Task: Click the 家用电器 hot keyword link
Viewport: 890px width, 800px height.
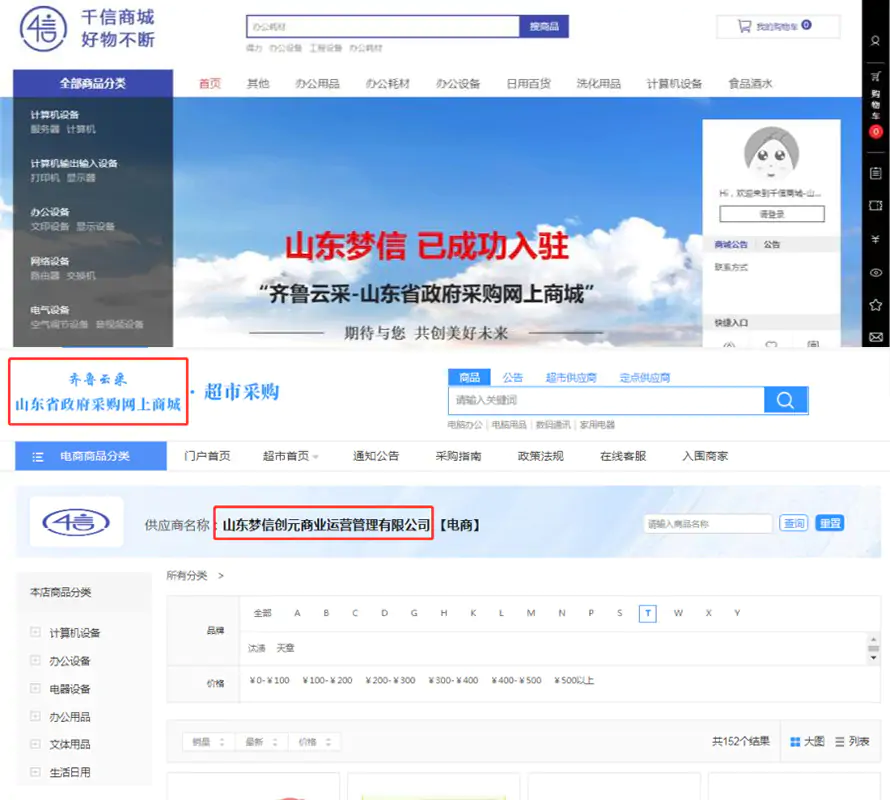Action: point(597,425)
